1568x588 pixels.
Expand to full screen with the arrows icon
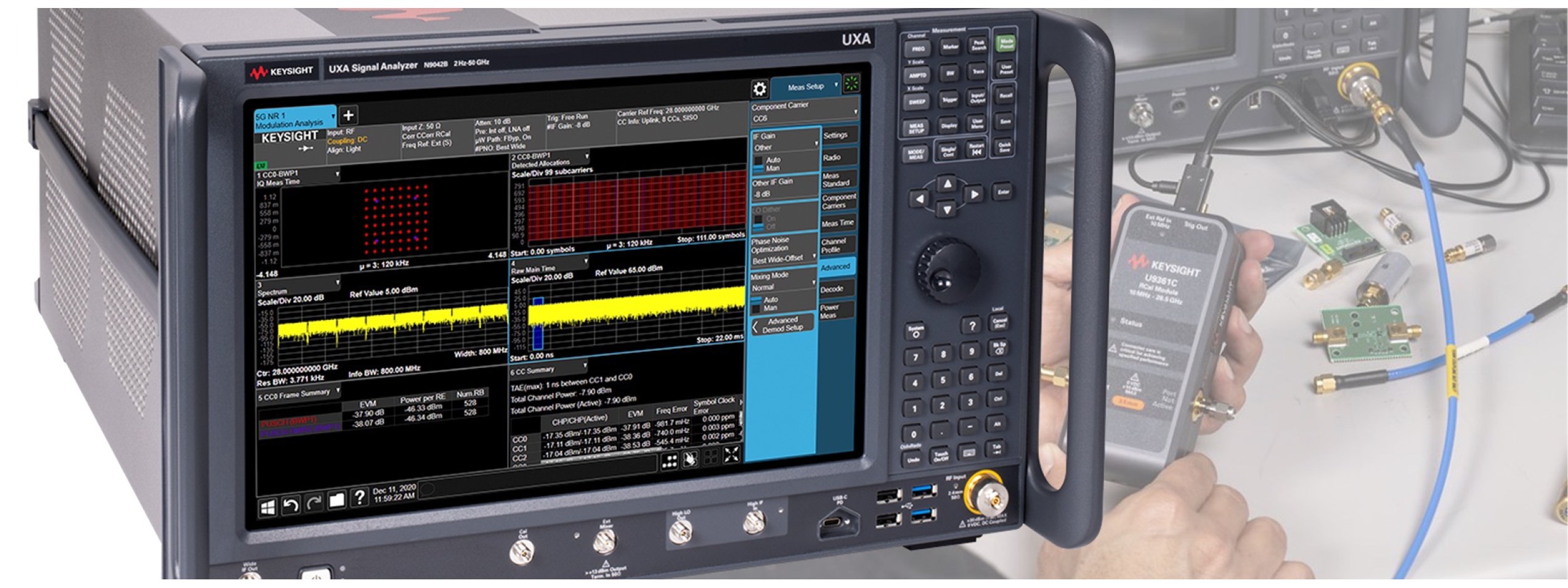pos(731,455)
